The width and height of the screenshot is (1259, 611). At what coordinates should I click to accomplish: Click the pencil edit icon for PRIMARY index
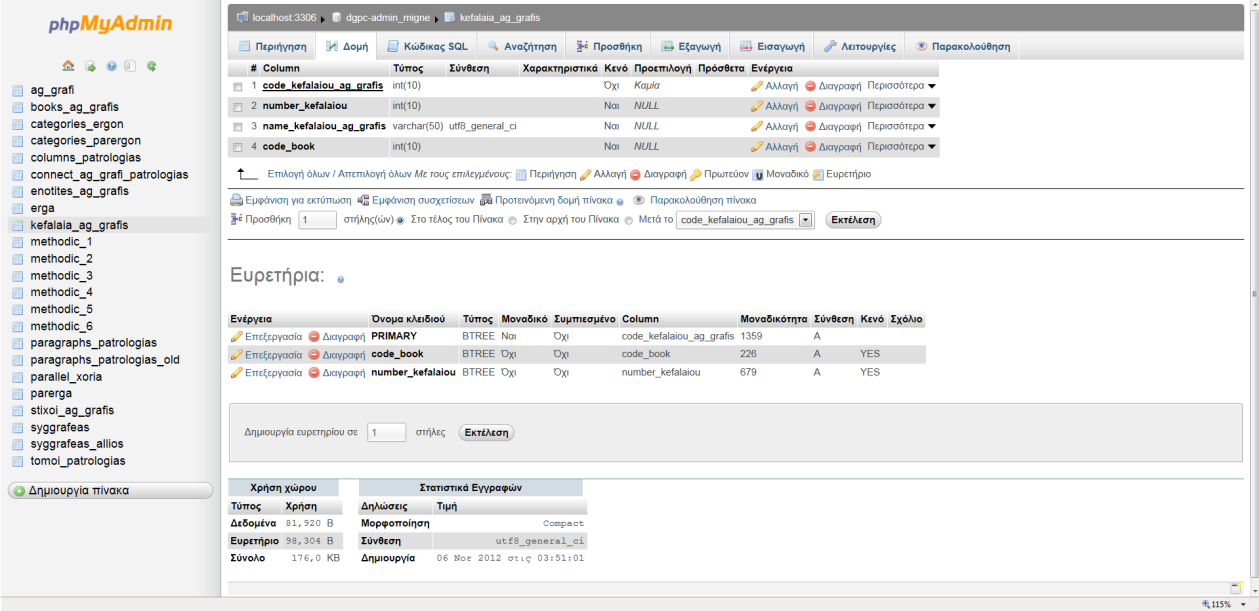(236, 337)
